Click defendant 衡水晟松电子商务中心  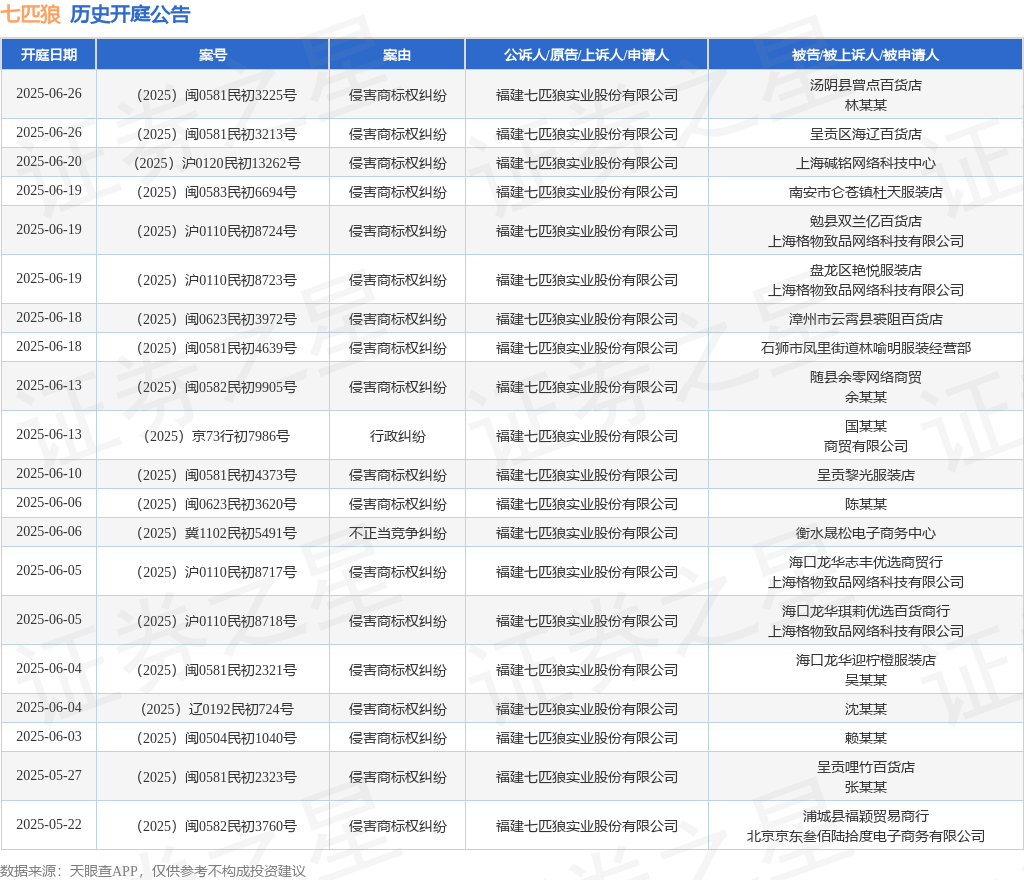[x=866, y=533]
